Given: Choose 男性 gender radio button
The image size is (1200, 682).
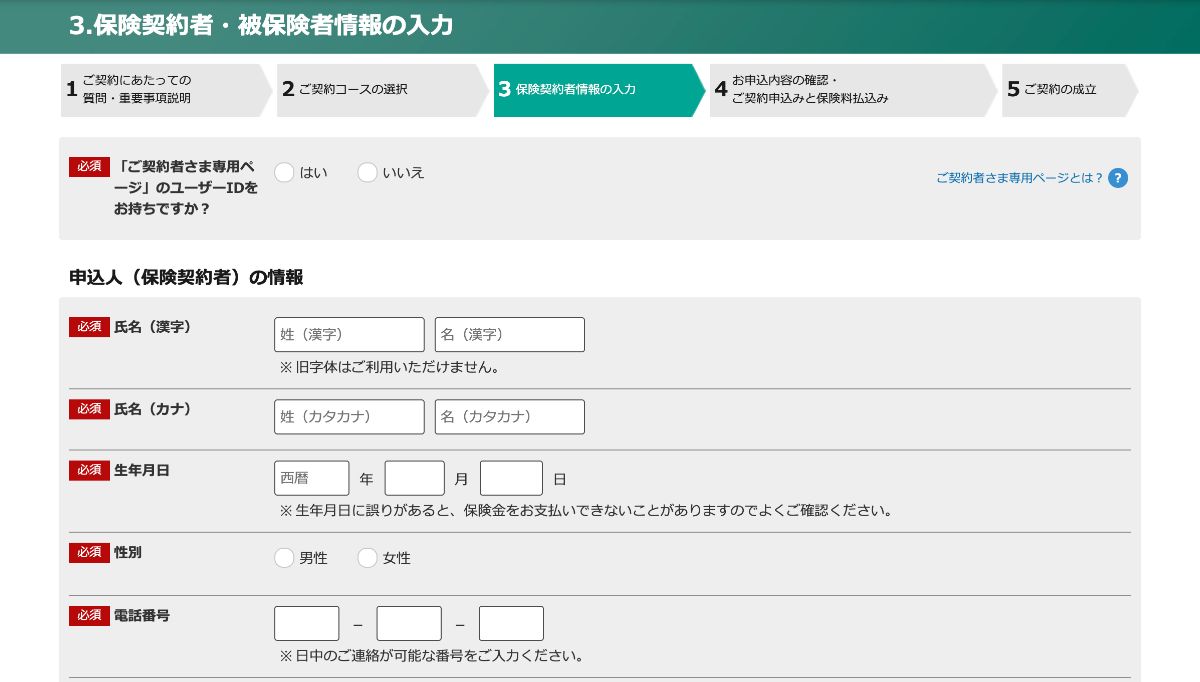Looking at the screenshot, I should coord(284,558).
